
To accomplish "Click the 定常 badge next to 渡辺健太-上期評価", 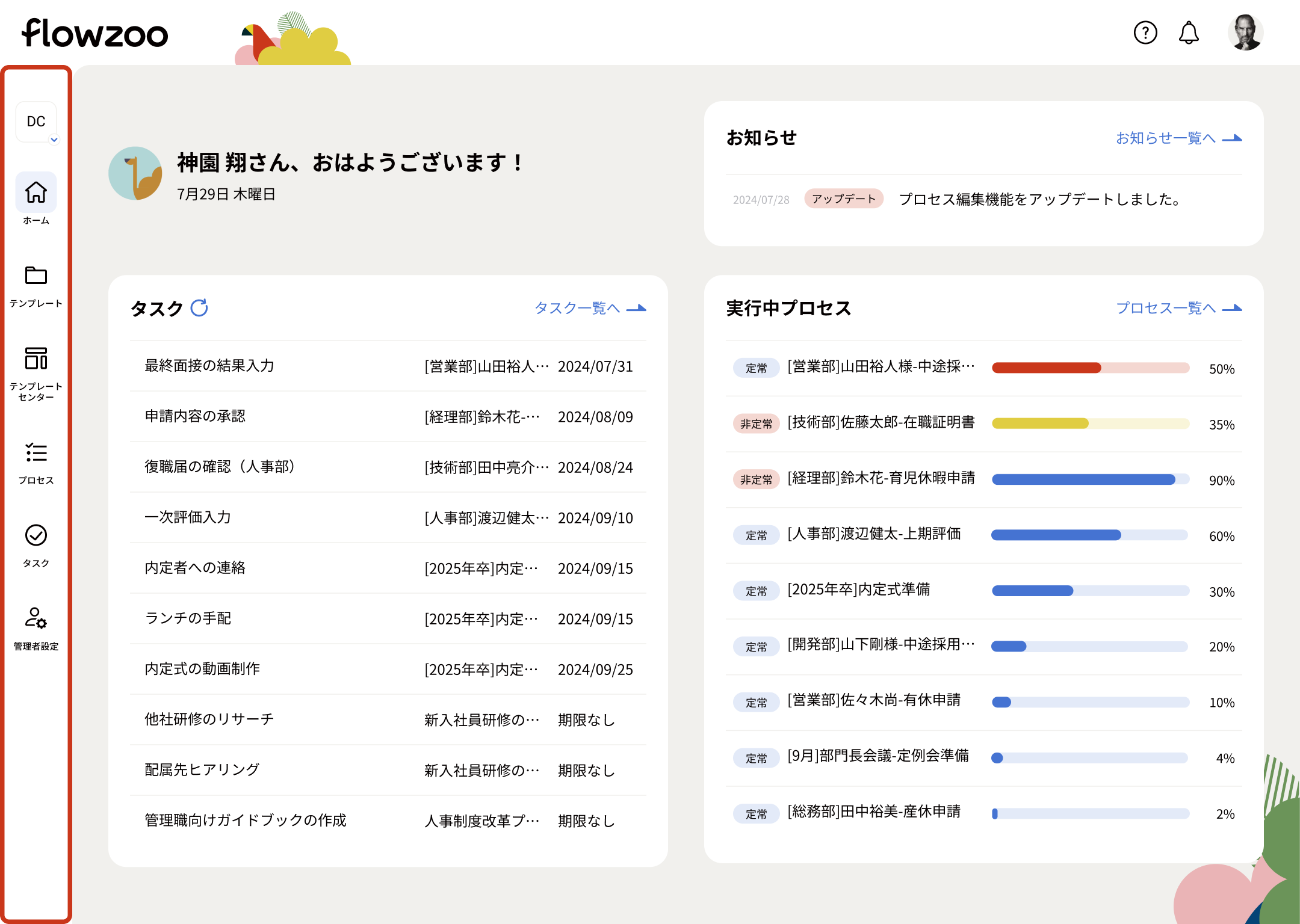I will (756, 535).
